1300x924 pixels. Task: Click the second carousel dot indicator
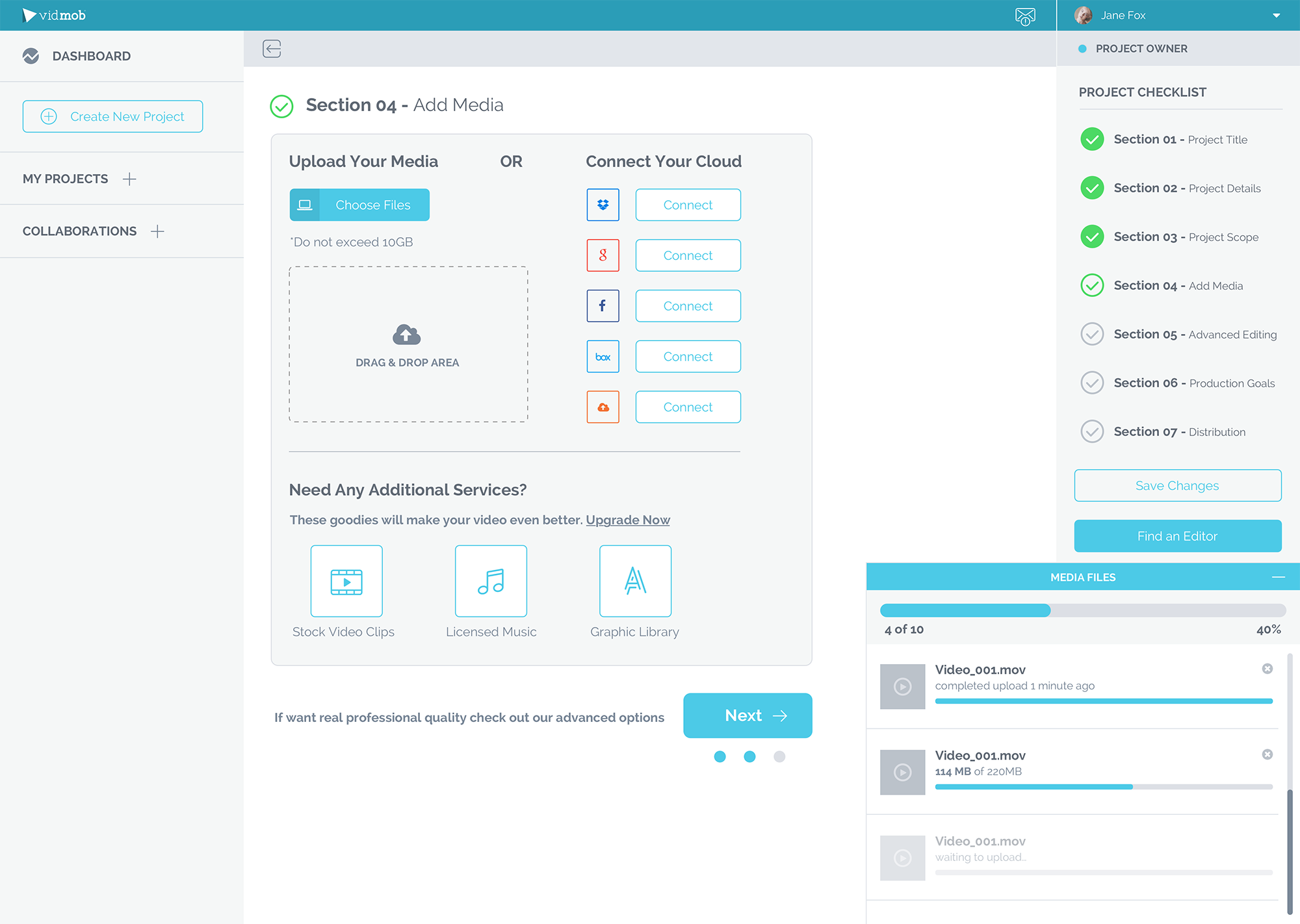[x=749, y=756]
